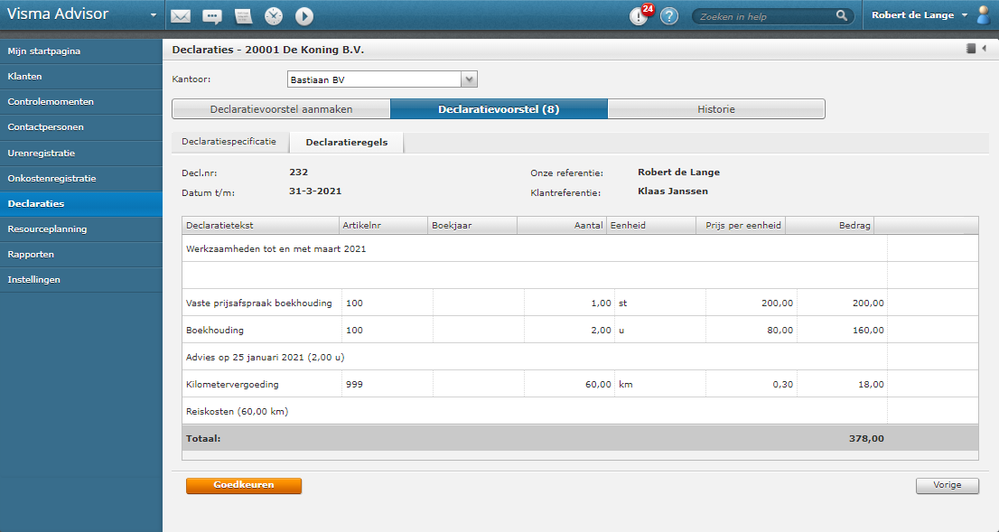The image size is (999, 532).
Task: Go to Mijn startpagina
Action: [81, 51]
